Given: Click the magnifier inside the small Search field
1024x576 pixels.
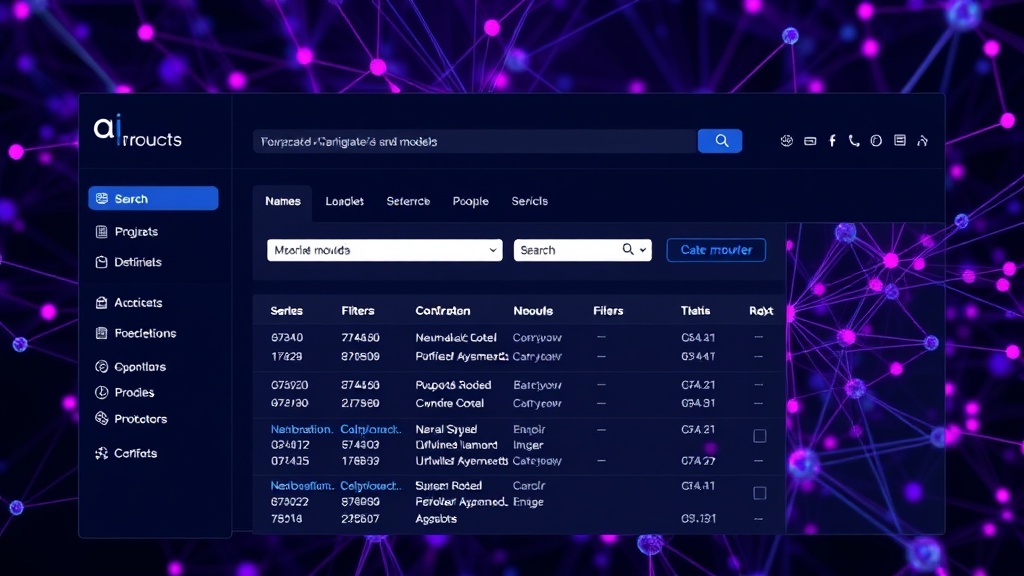Looking at the screenshot, I should click(x=628, y=249).
